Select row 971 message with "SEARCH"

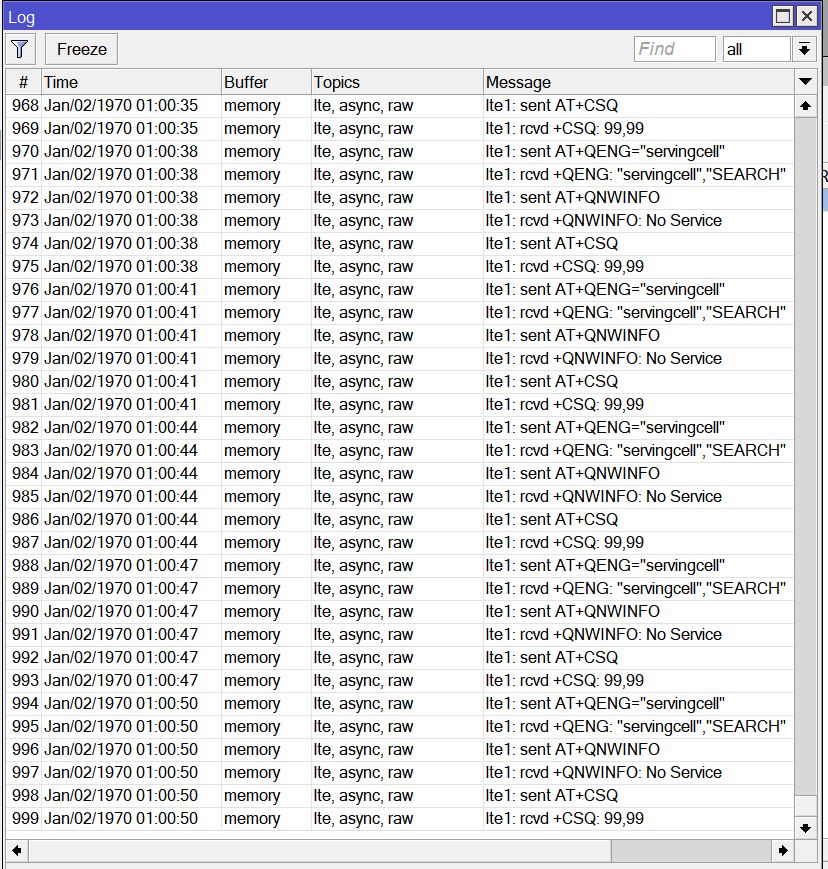tap(636, 175)
